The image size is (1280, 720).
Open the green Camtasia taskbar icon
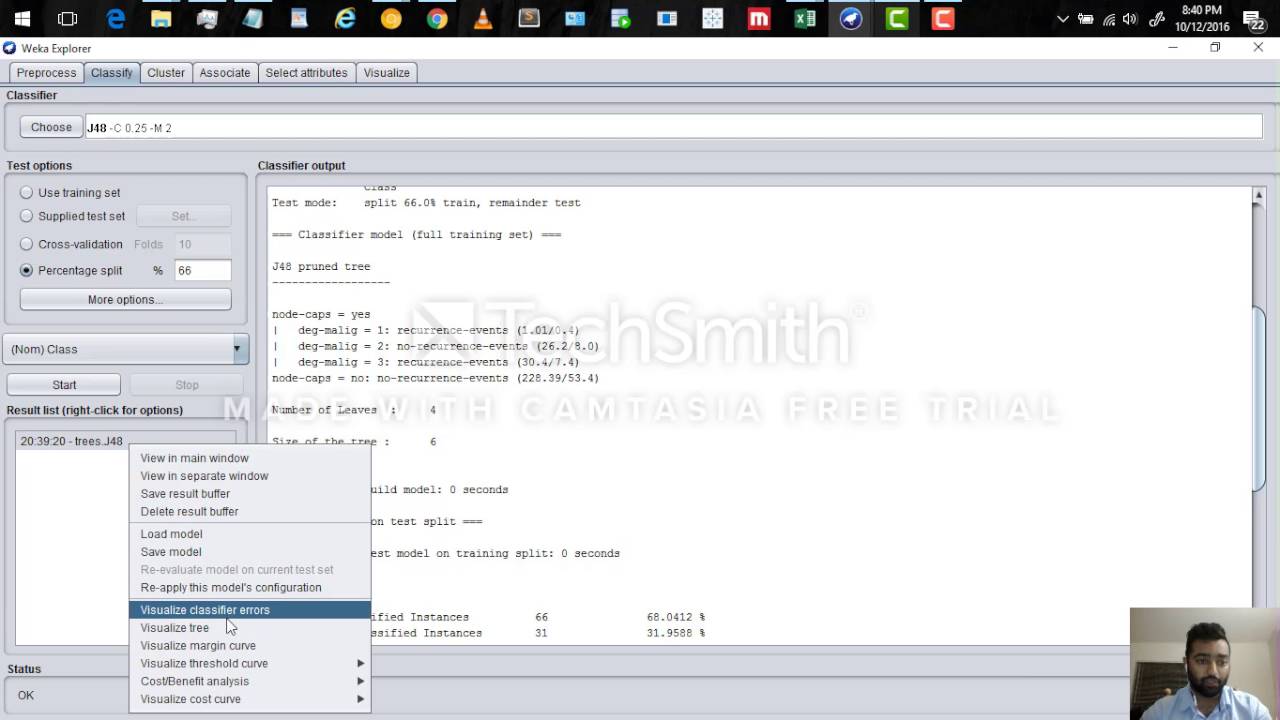tap(897, 18)
